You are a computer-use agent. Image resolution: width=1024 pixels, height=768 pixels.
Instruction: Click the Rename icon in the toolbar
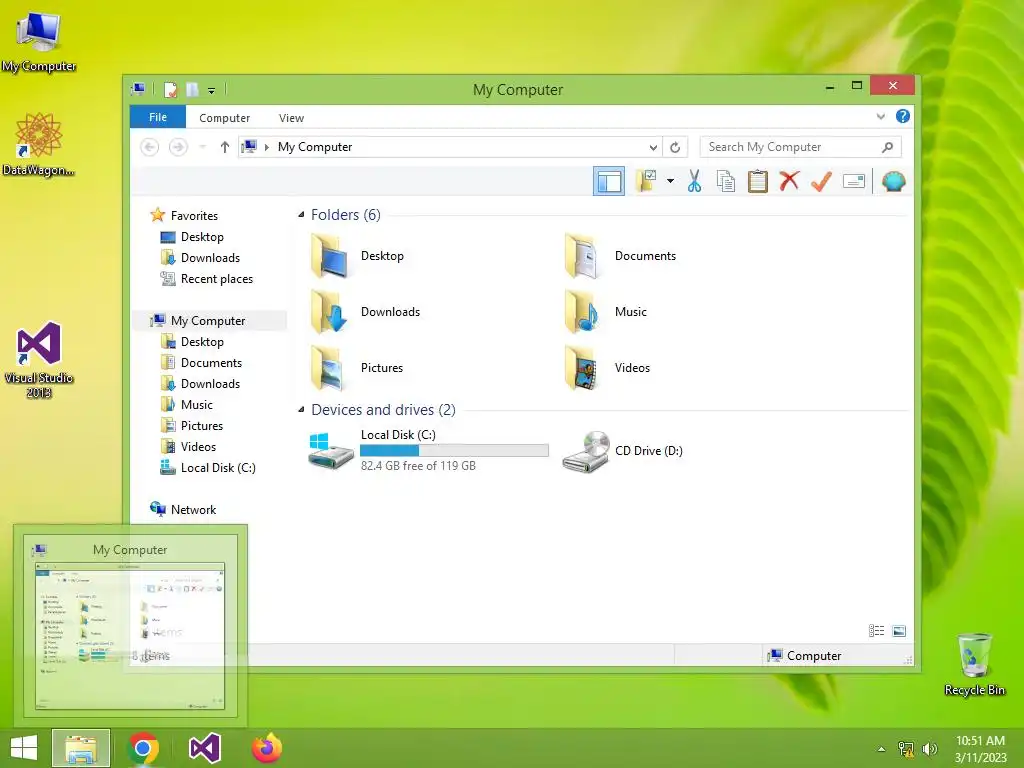point(854,181)
